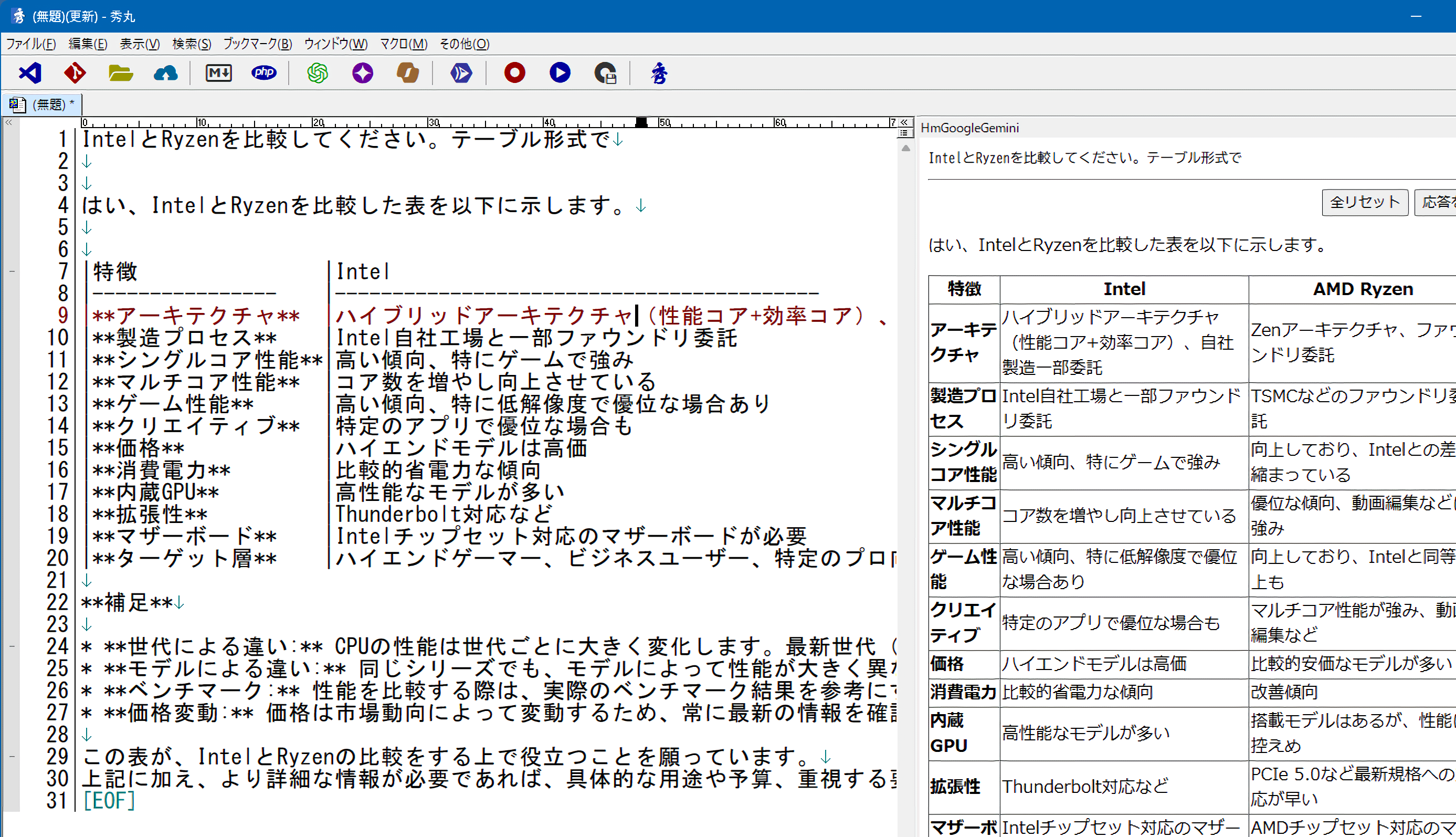This screenshot has height=837, width=1456.
Task: Click the black tab marker on ruler
Action: (641, 122)
